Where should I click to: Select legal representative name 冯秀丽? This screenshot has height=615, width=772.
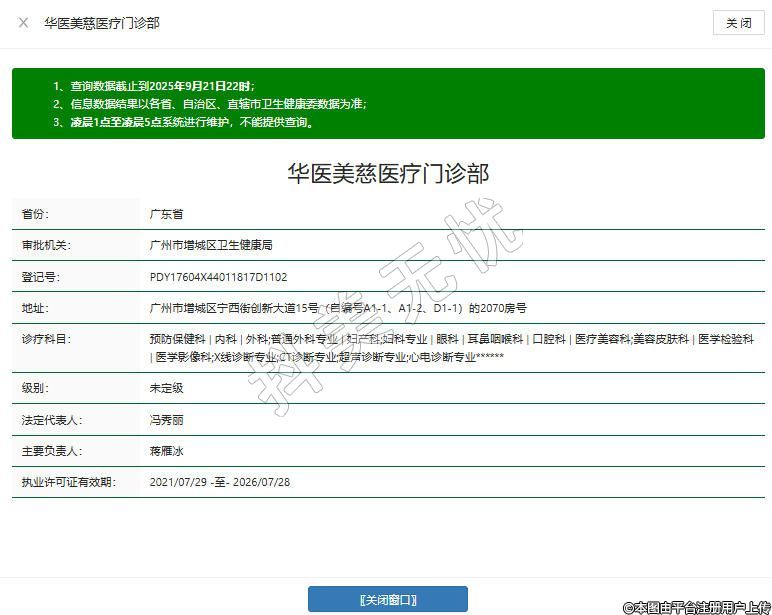(166, 420)
